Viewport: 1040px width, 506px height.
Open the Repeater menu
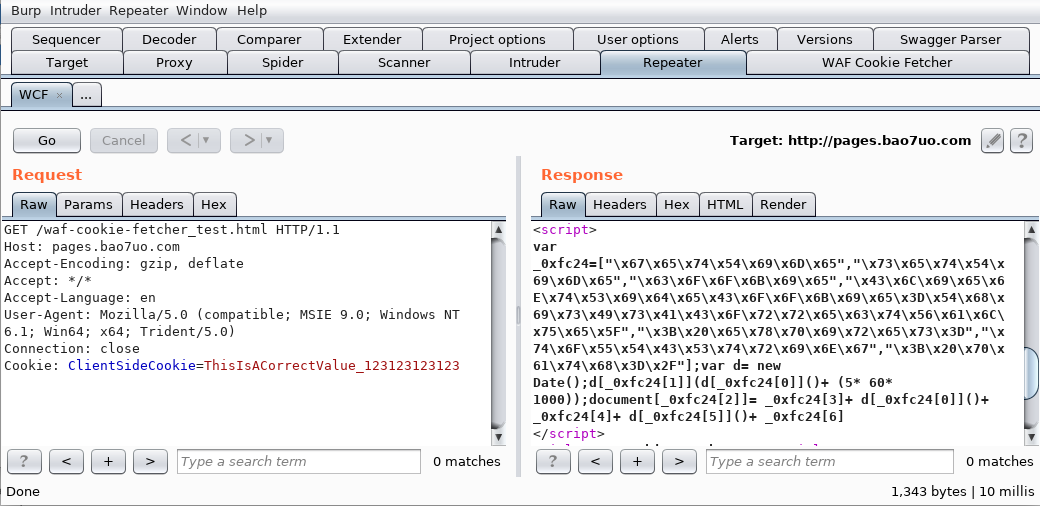coord(139,11)
